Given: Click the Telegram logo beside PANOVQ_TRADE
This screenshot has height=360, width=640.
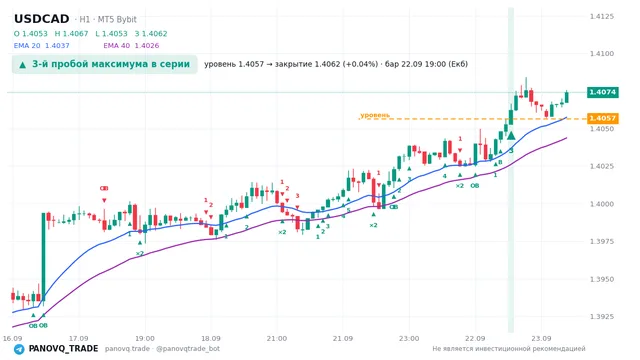Looking at the screenshot, I should click(19, 349).
